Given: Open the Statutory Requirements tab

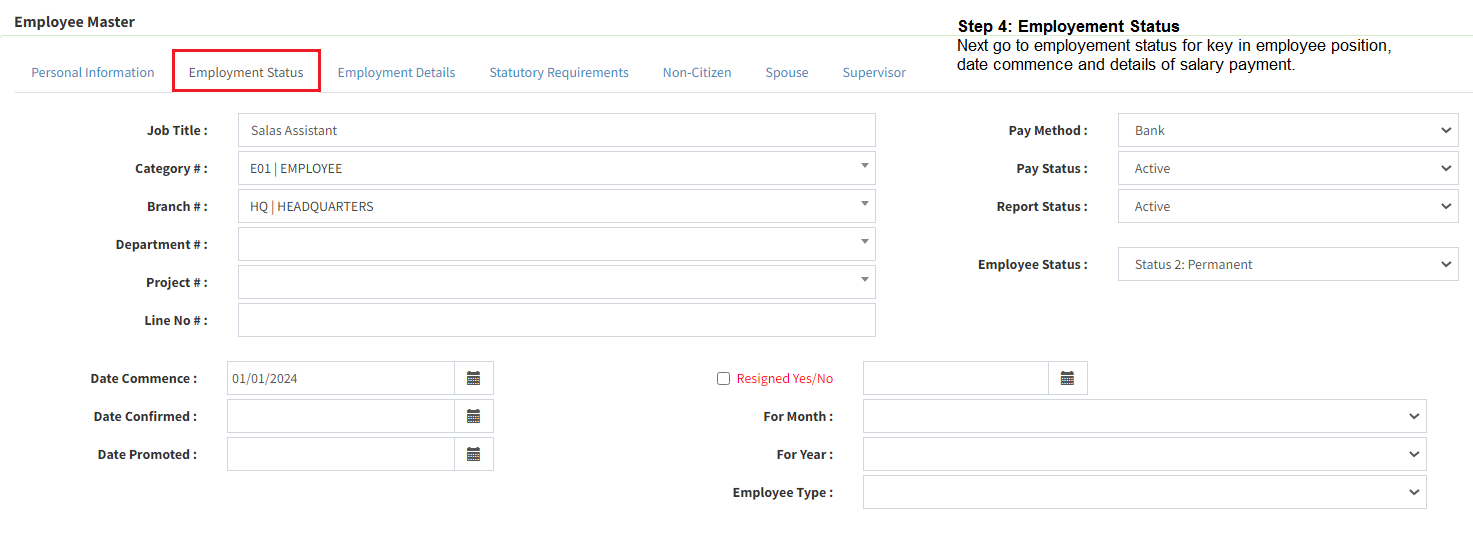Looking at the screenshot, I should pos(559,72).
